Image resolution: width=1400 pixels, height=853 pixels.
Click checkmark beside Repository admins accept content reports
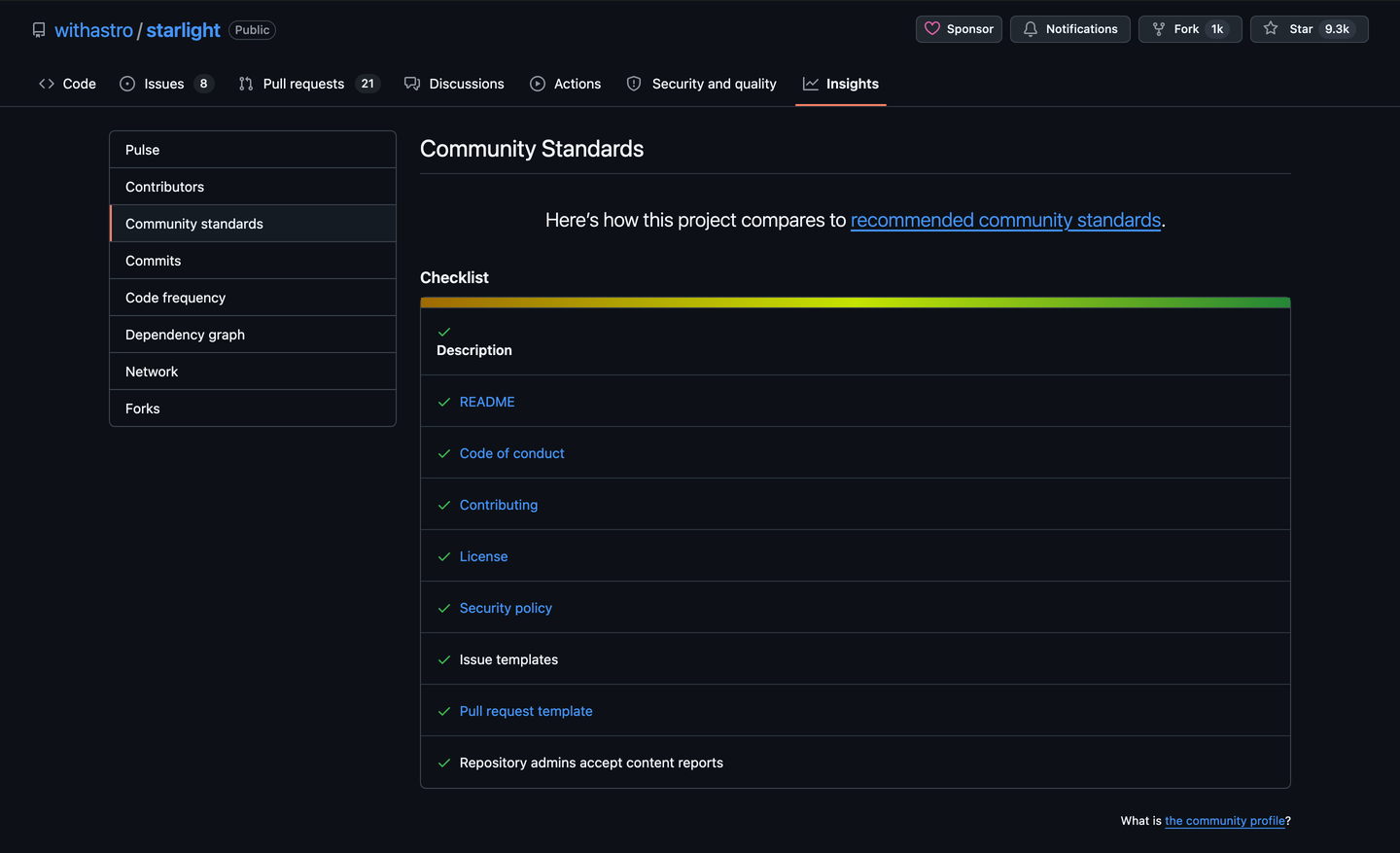444,763
